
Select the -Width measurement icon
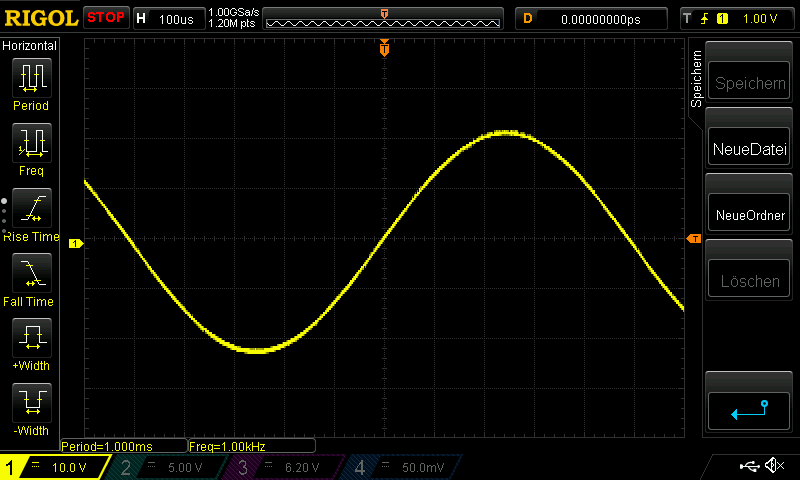coord(32,402)
